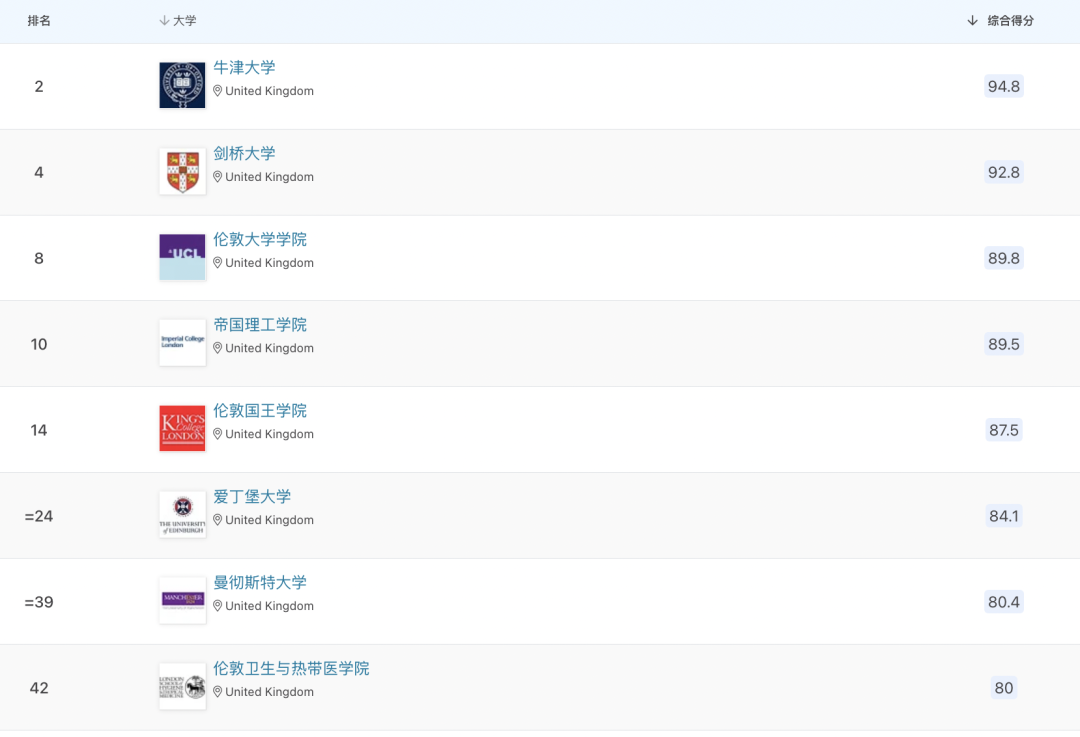
Task: Click the score value 89.8
Action: (1004, 258)
